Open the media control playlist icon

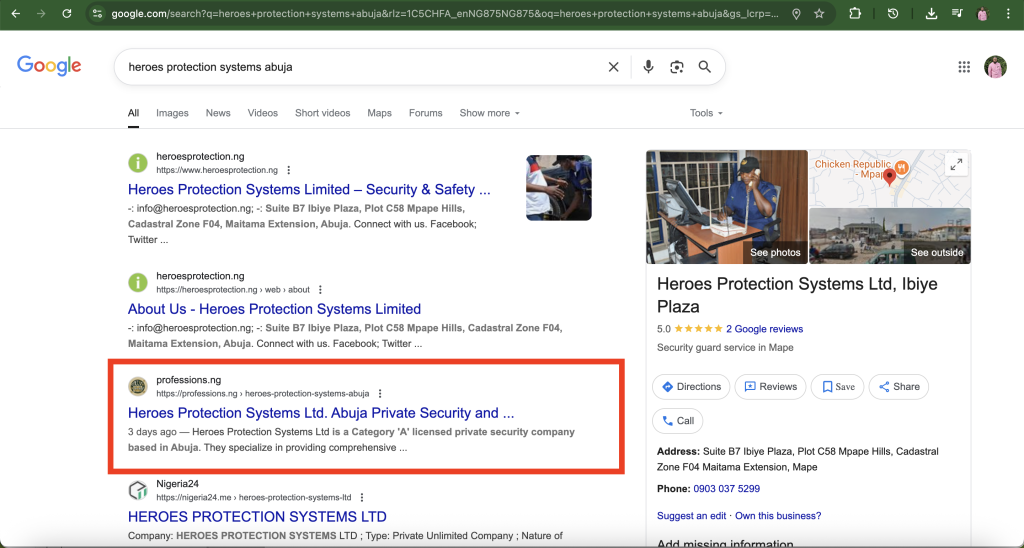pos(957,13)
